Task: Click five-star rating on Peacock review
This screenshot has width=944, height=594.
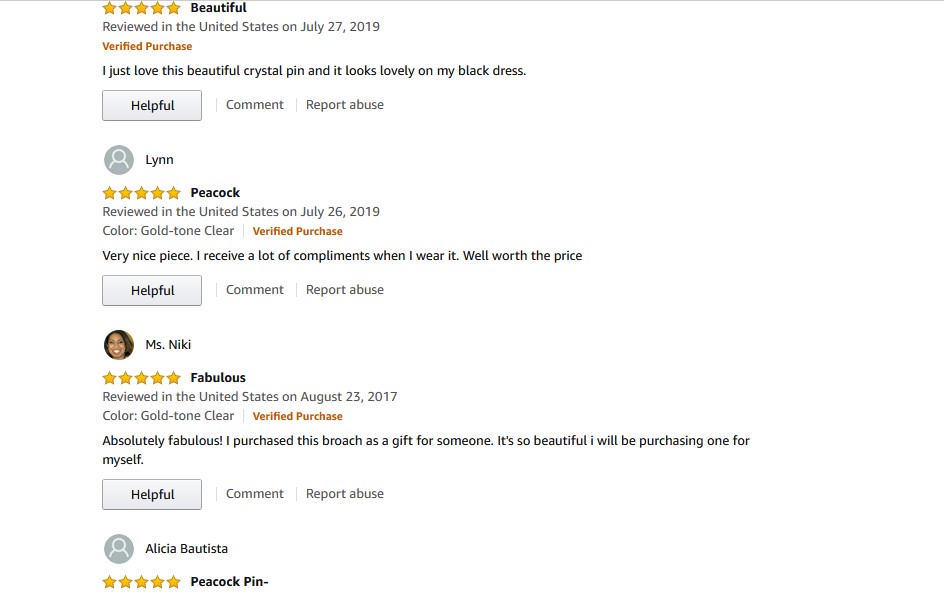Action: point(142,193)
